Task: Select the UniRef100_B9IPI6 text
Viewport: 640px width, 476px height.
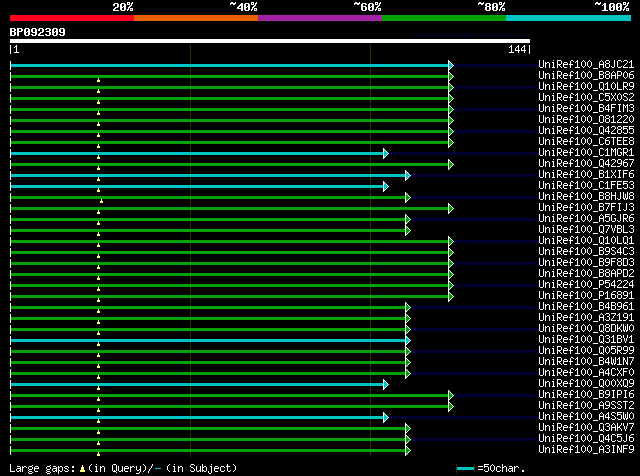Action: pos(586,395)
